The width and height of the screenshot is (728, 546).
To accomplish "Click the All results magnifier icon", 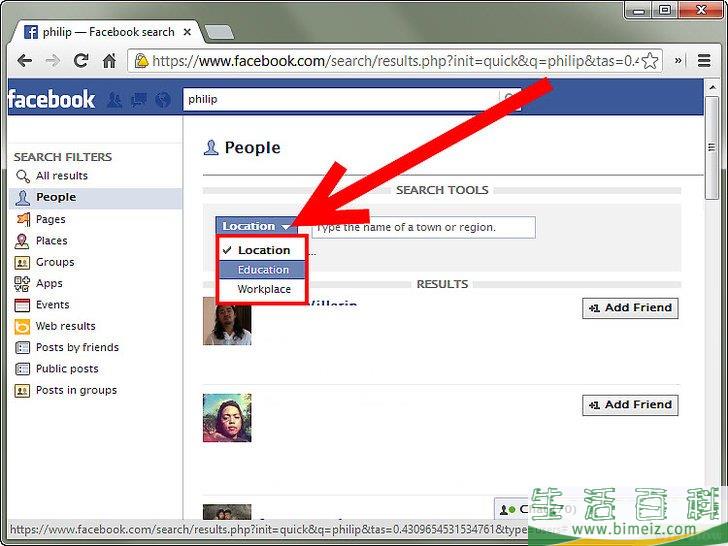I will 22,176.
